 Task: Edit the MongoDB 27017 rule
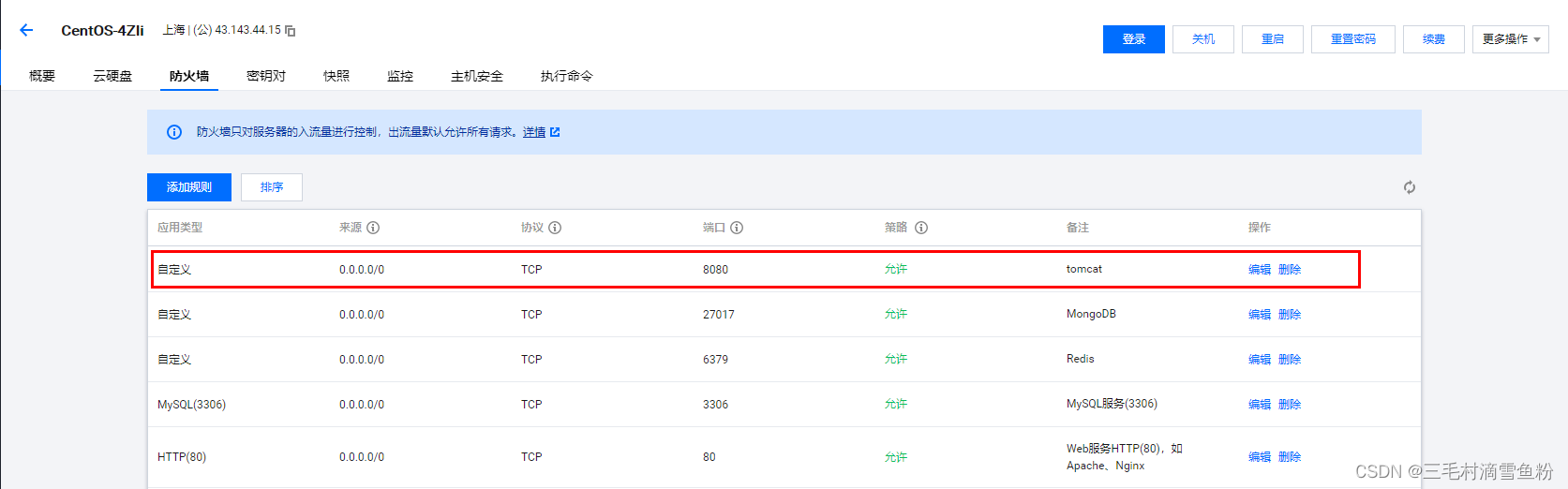[1260, 315]
